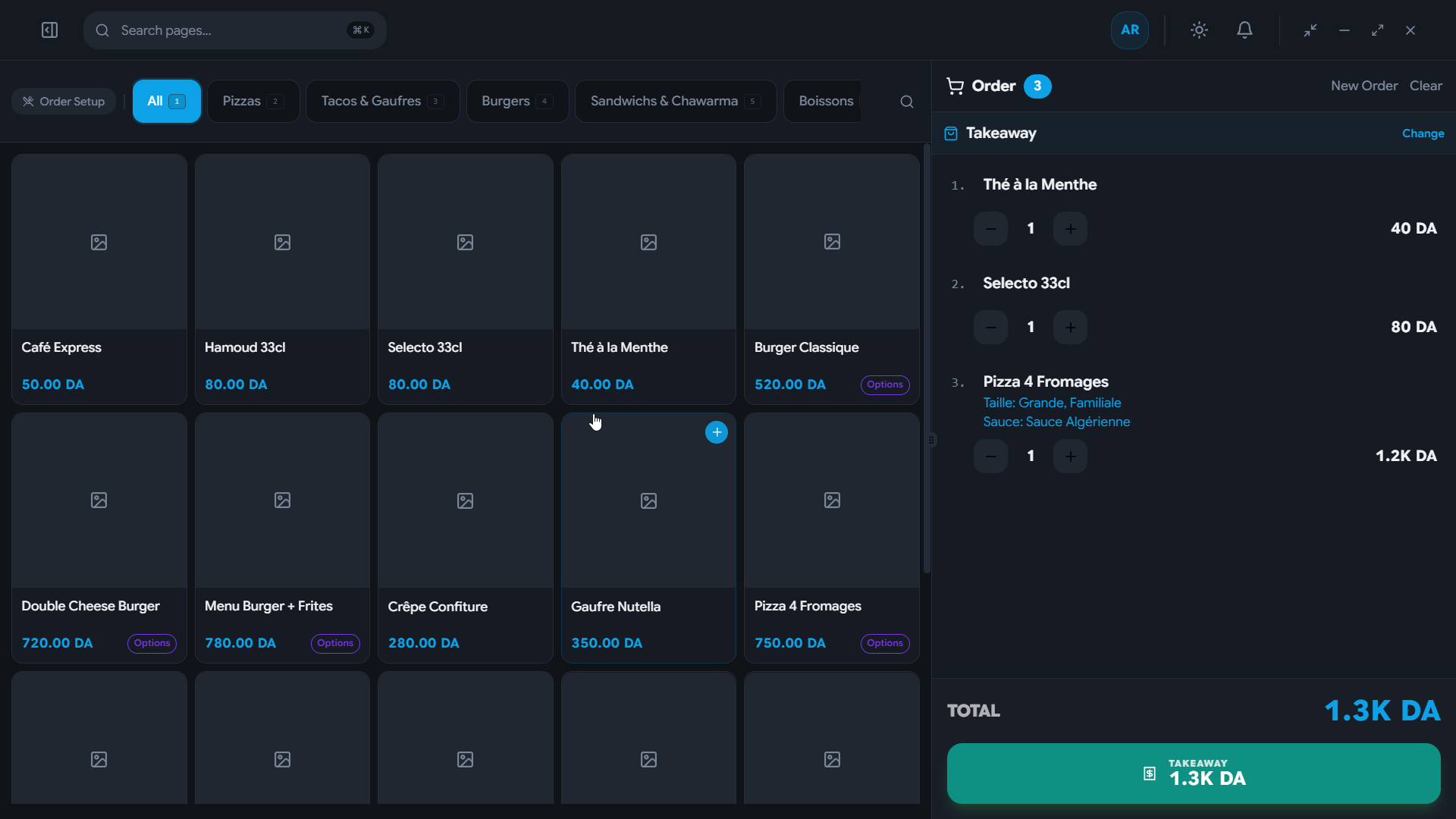Image resolution: width=1456 pixels, height=819 pixels.
Task: Click the product grid scrollbar
Action: (927, 358)
